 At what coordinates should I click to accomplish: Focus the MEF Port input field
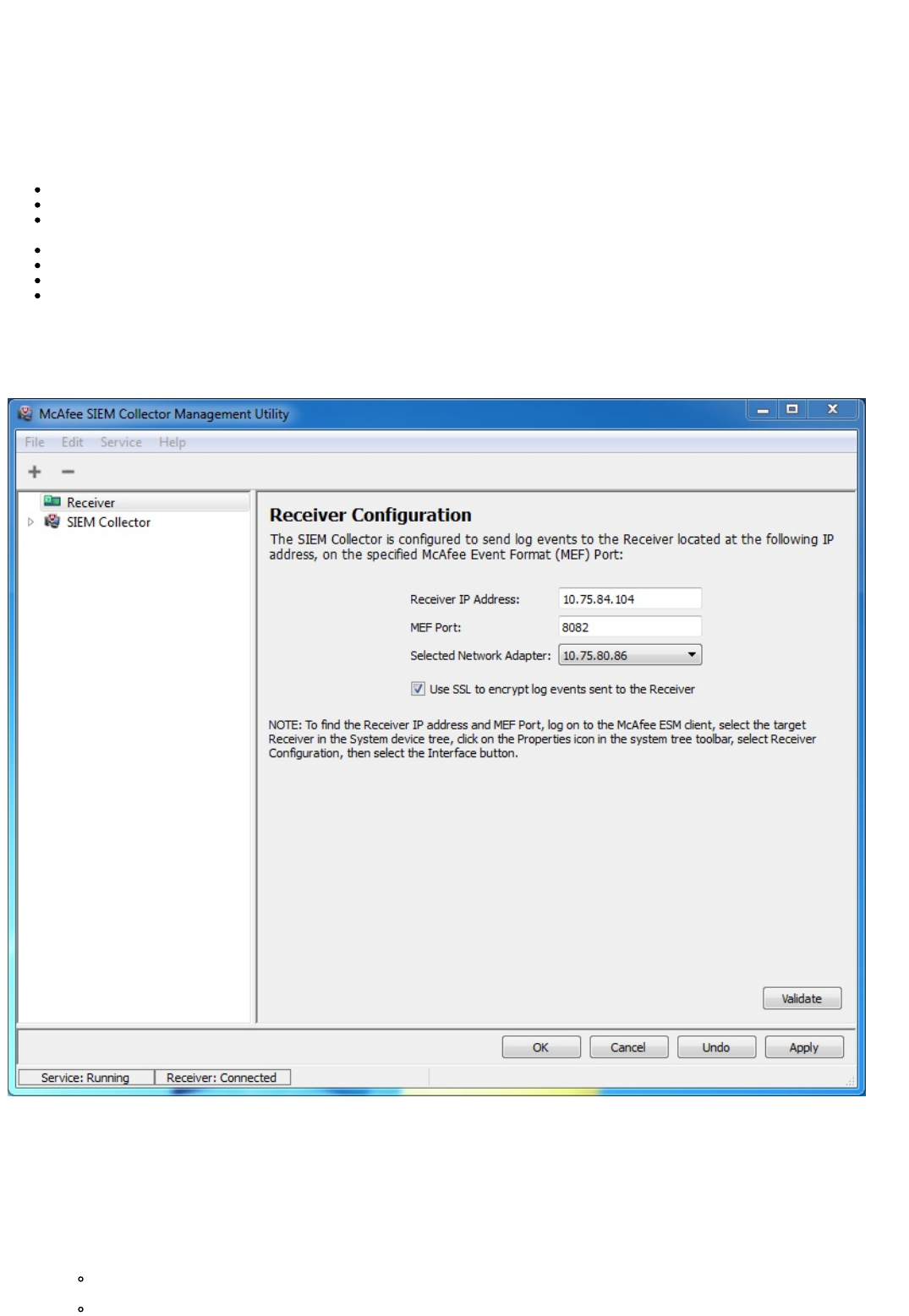pyautogui.click(x=630, y=626)
